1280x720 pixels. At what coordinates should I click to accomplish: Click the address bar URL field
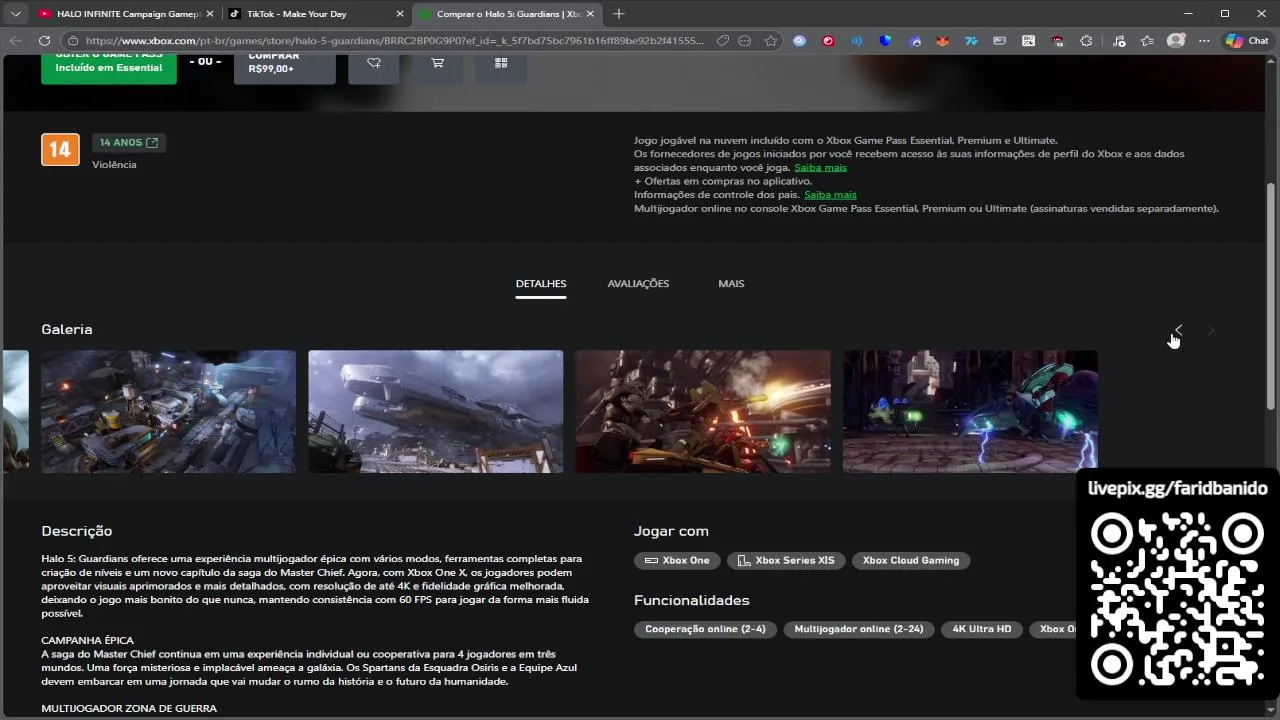click(395, 41)
